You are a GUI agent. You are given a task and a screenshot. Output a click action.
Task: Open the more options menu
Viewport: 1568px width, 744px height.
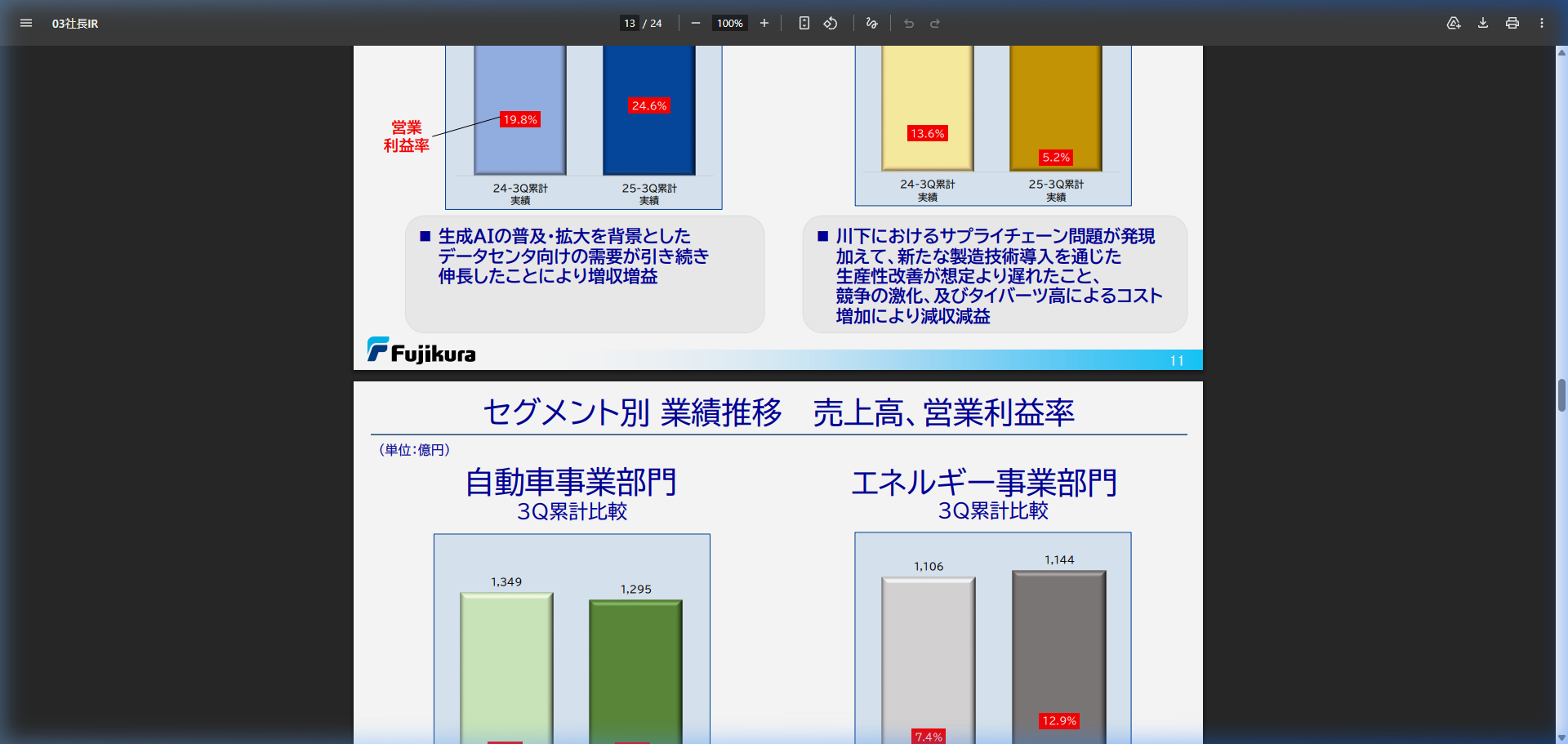[x=1542, y=23]
